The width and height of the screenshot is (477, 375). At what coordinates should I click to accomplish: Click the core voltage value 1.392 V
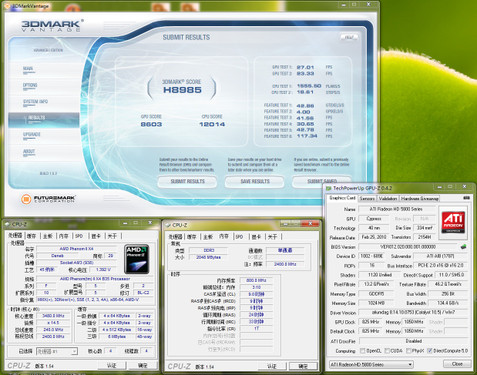pos(103,269)
